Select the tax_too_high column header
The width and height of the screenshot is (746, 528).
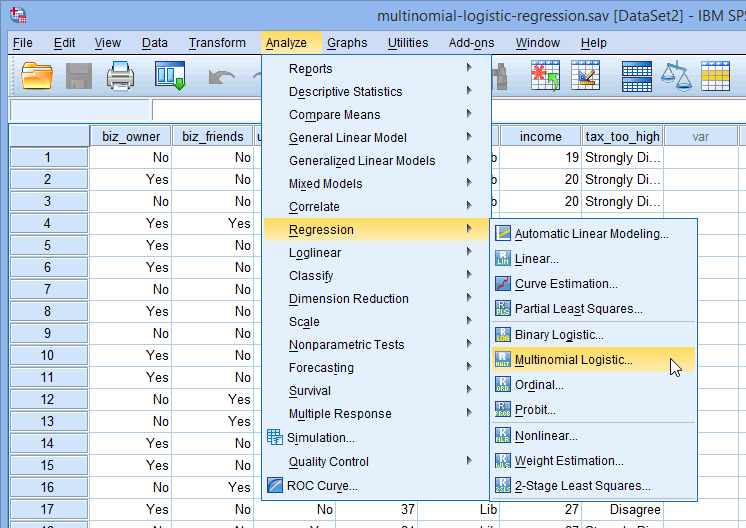point(622,137)
